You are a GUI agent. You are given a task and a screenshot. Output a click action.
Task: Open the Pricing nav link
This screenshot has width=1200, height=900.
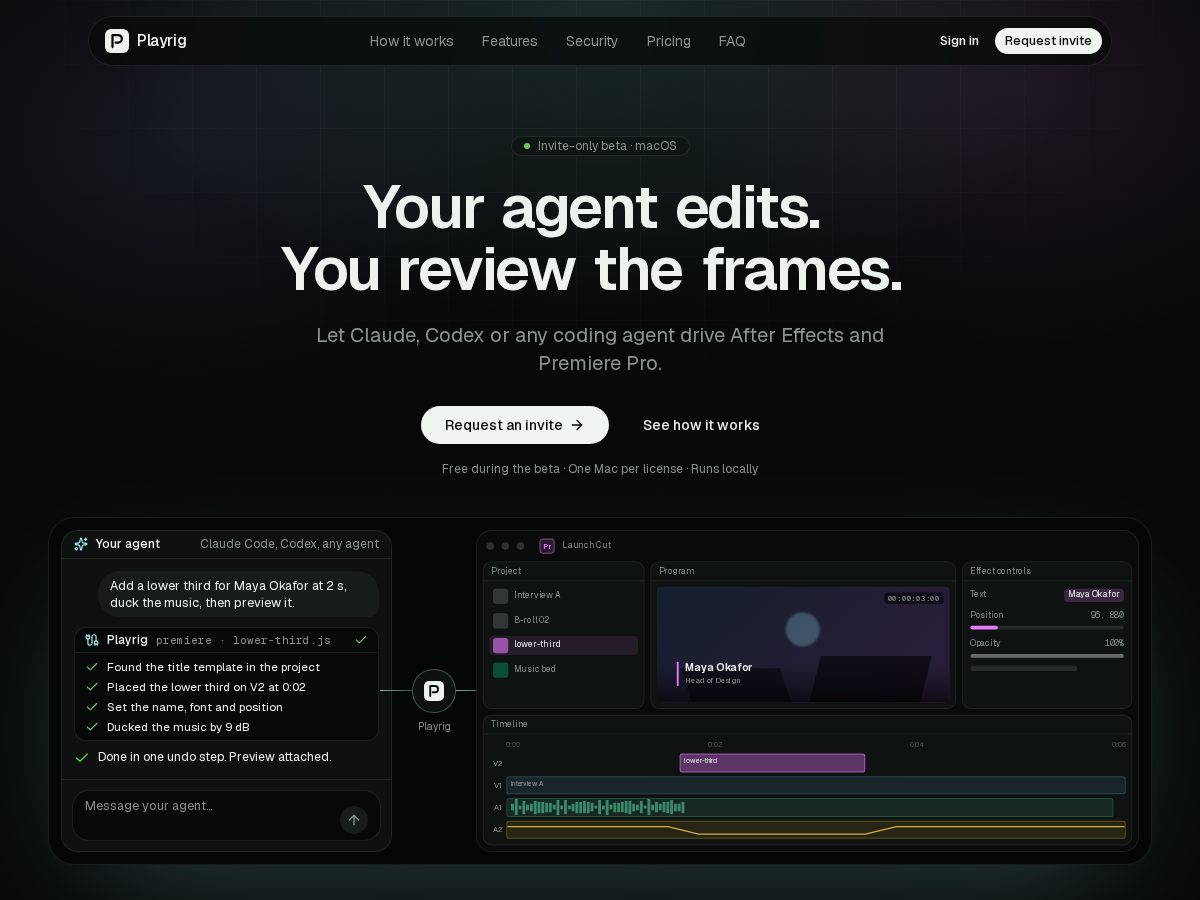(668, 41)
